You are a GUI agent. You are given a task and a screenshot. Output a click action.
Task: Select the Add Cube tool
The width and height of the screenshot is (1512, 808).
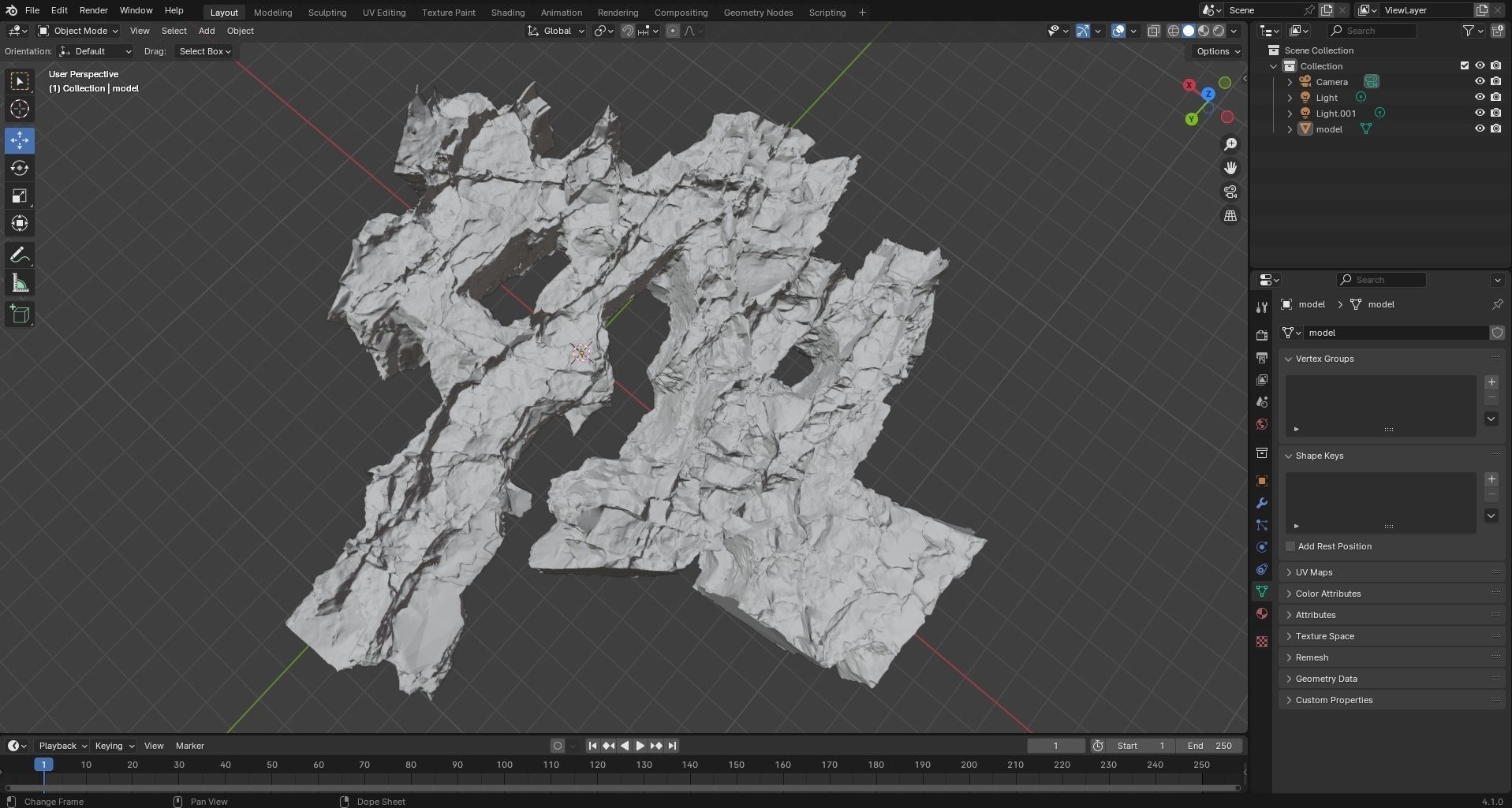click(x=20, y=315)
